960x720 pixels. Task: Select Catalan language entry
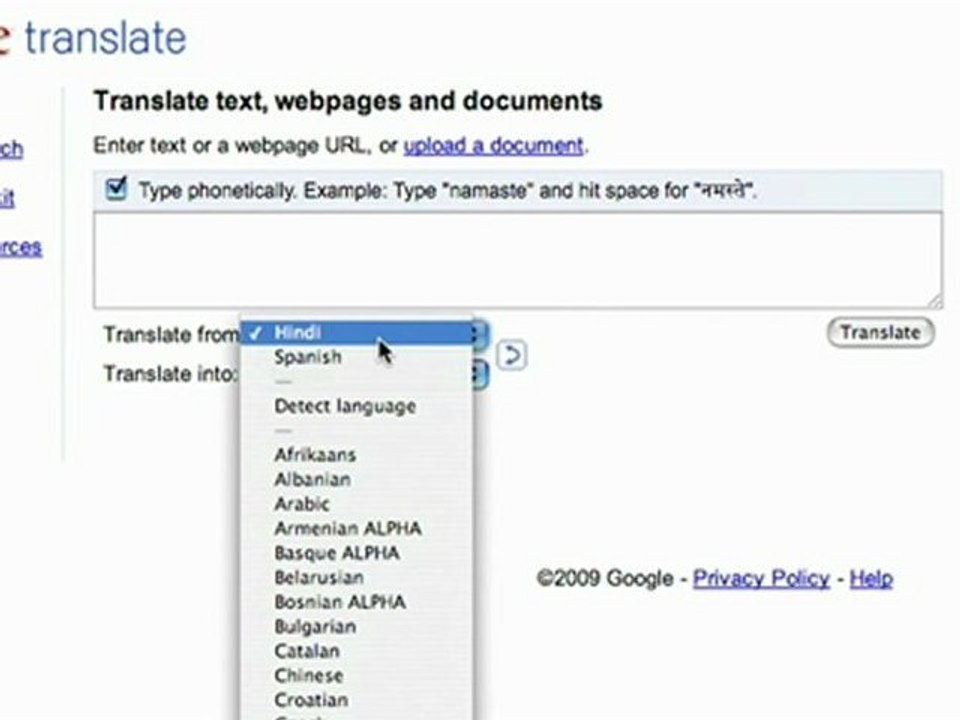click(357, 651)
